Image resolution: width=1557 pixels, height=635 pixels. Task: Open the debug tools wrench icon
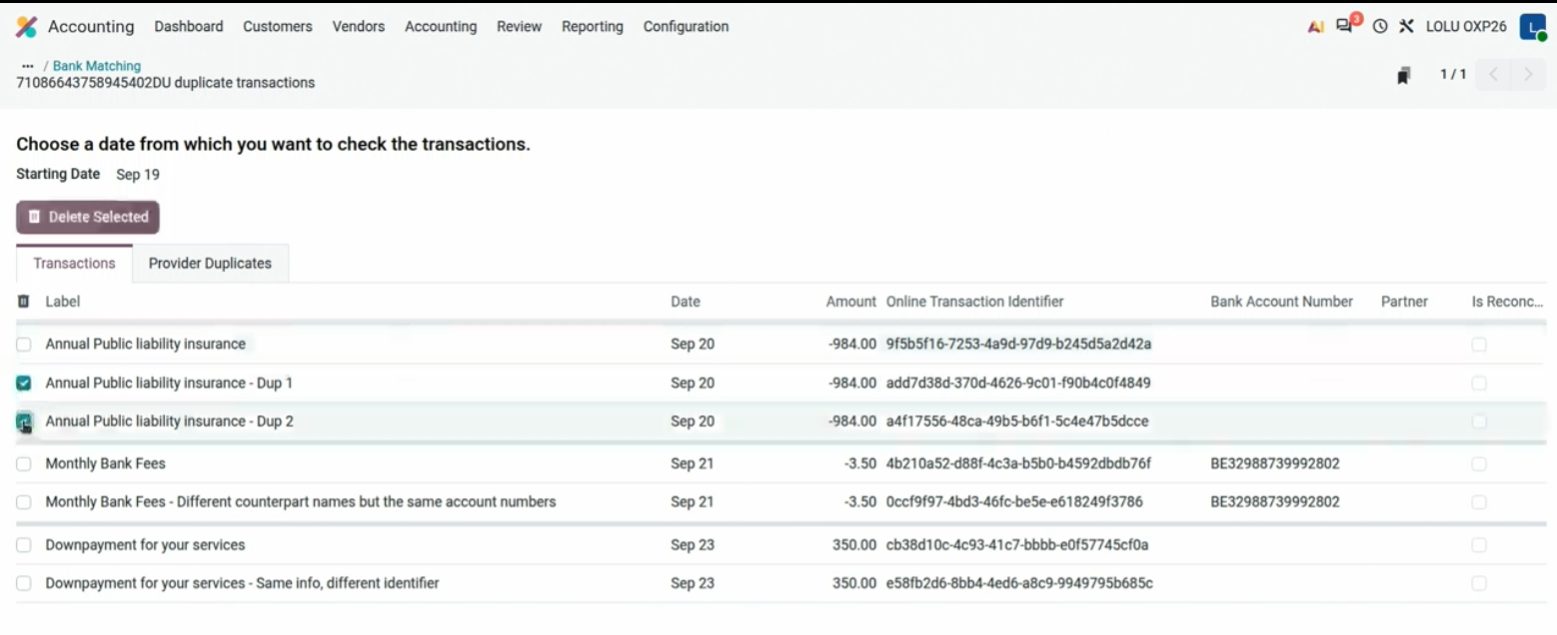1406,27
